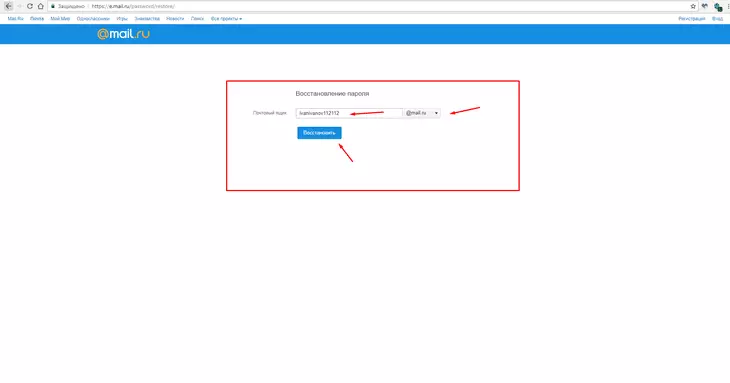Screen dimensions: 730x383
Task: Bookmark this page with the star icon
Action: point(693,6)
